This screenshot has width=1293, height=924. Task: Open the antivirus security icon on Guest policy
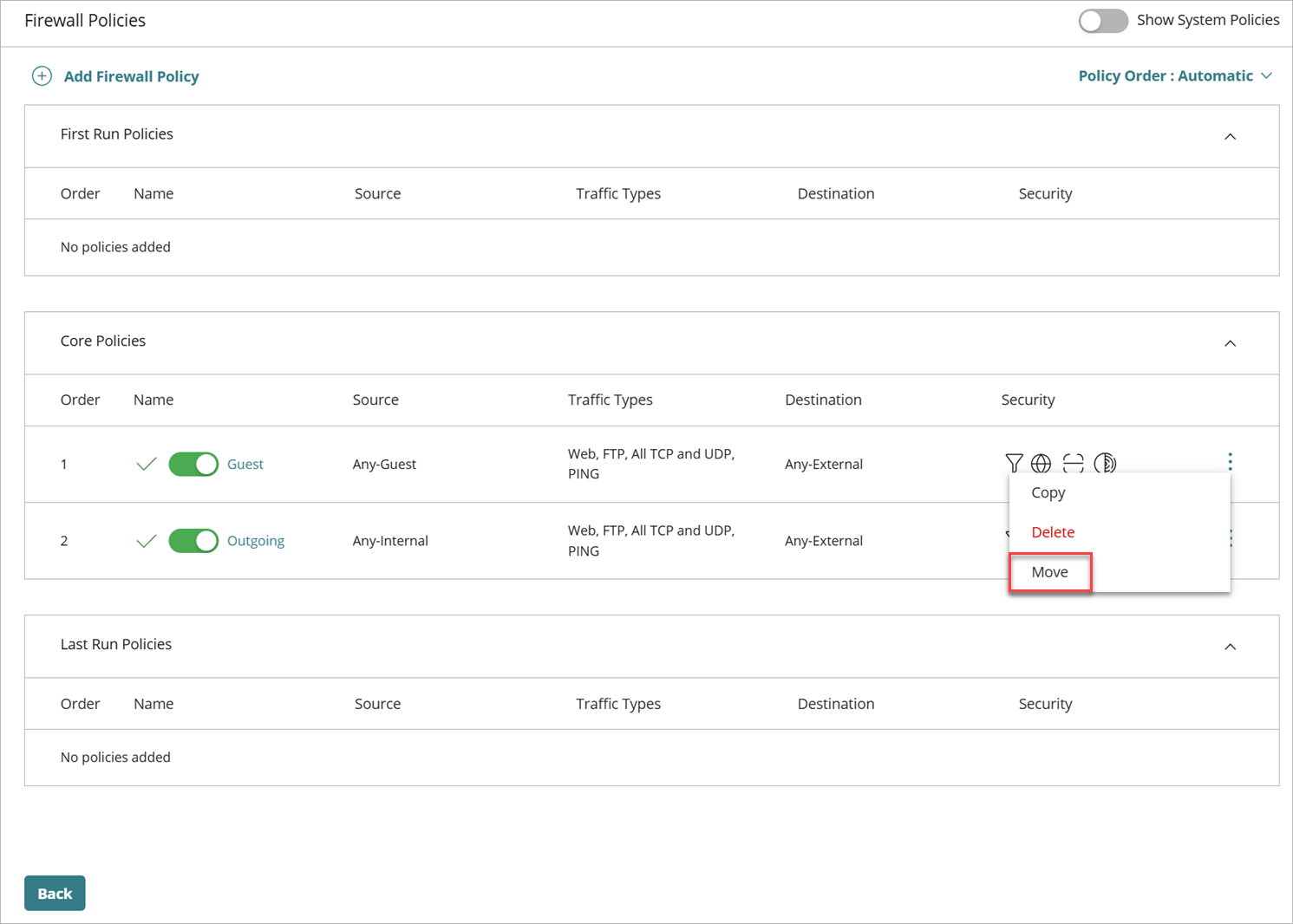click(1106, 464)
